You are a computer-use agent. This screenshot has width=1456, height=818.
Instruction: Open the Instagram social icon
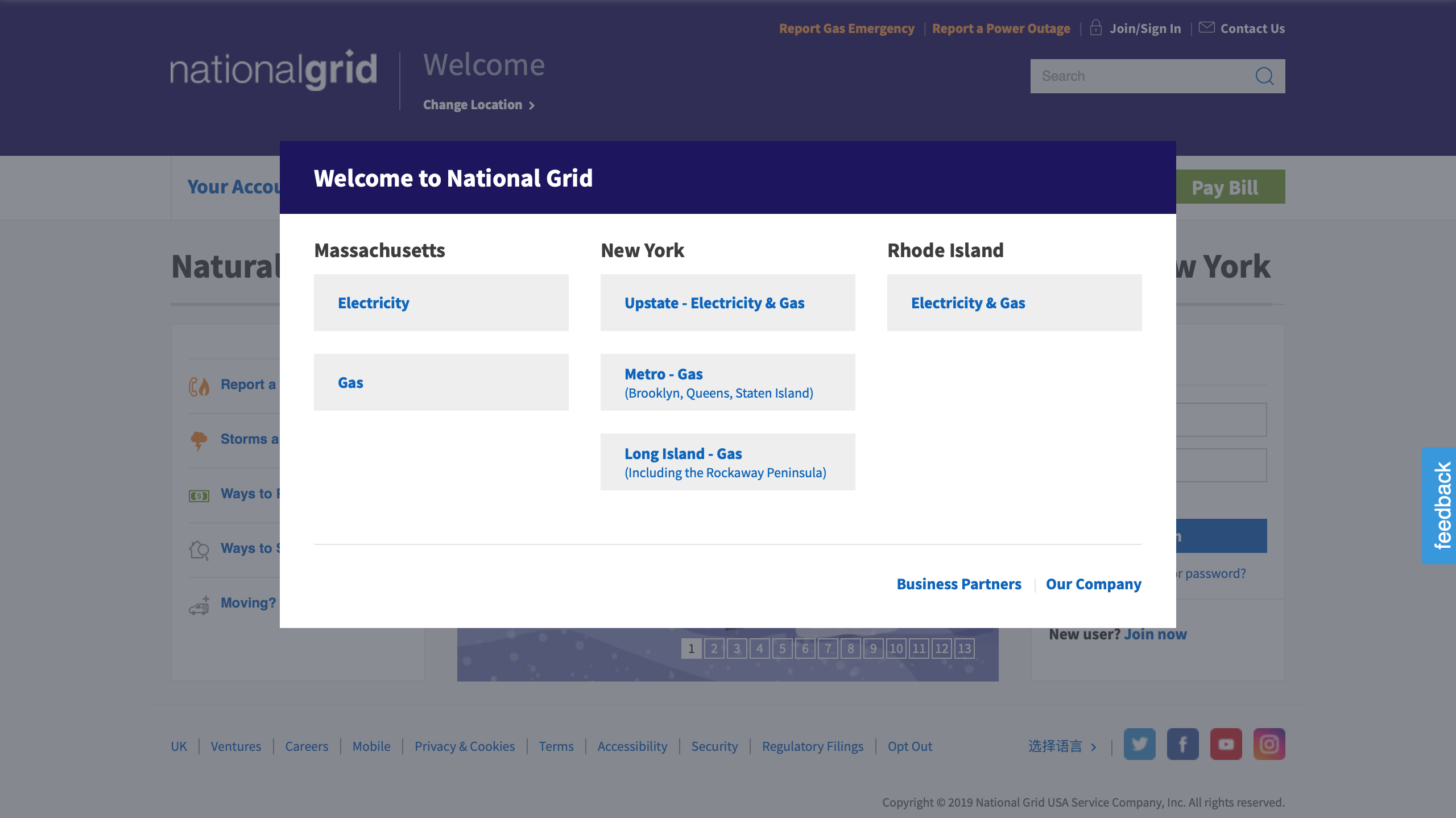point(1269,744)
